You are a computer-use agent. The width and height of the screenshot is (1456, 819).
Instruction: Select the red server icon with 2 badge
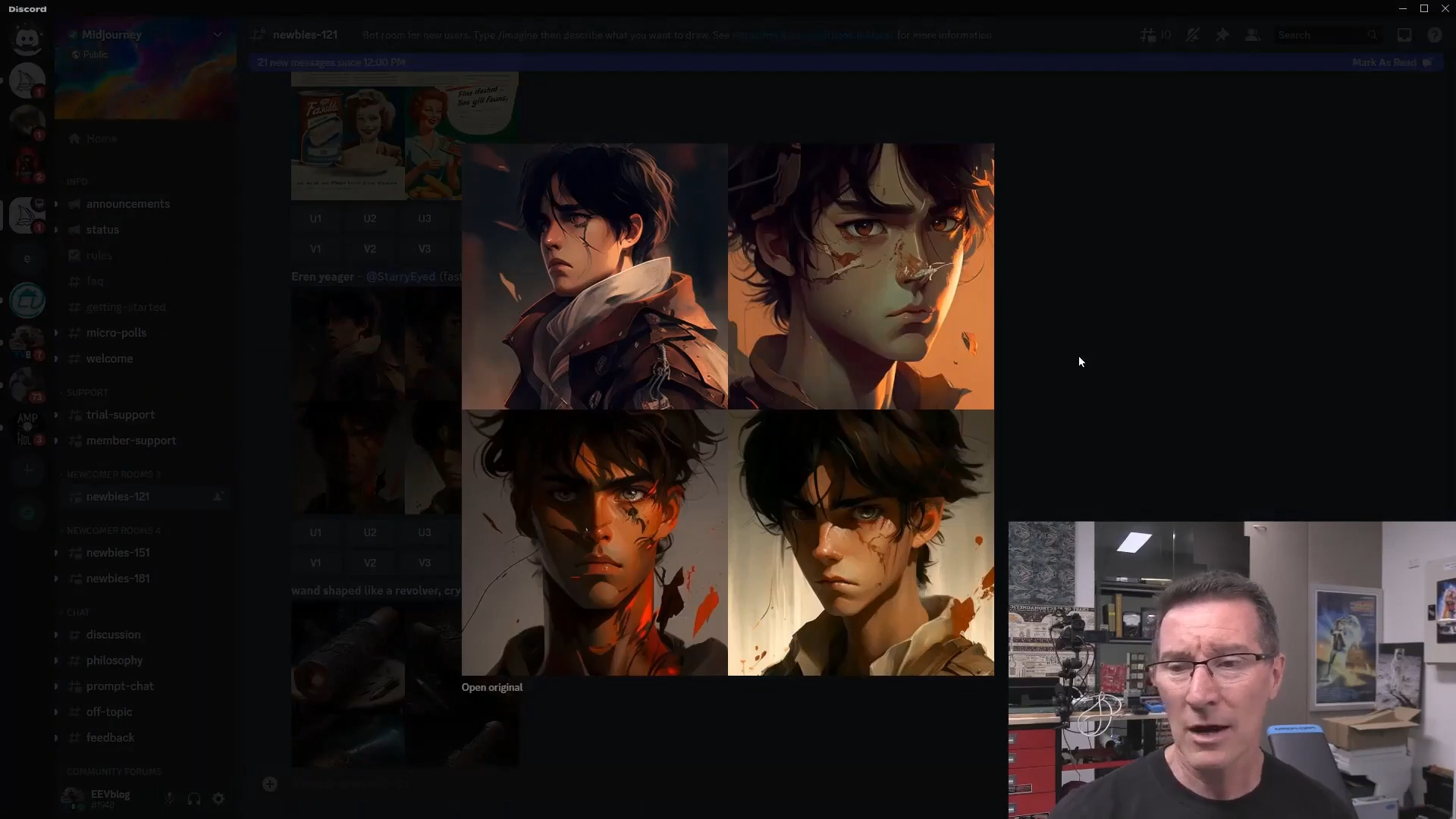tap(27, 163)
